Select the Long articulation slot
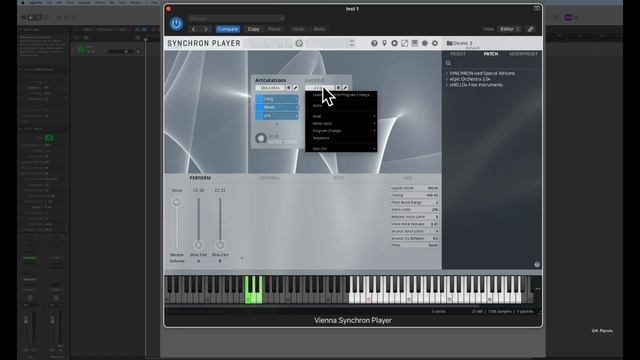This screenshot has width=640, height=360. [x=277, y=99]
